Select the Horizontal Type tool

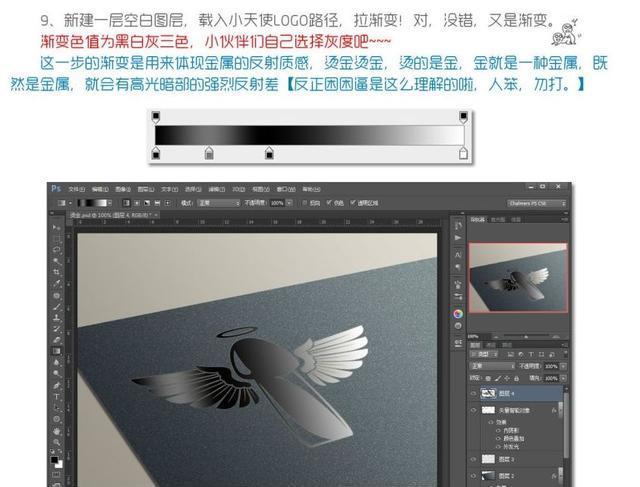tap(56, 396)
